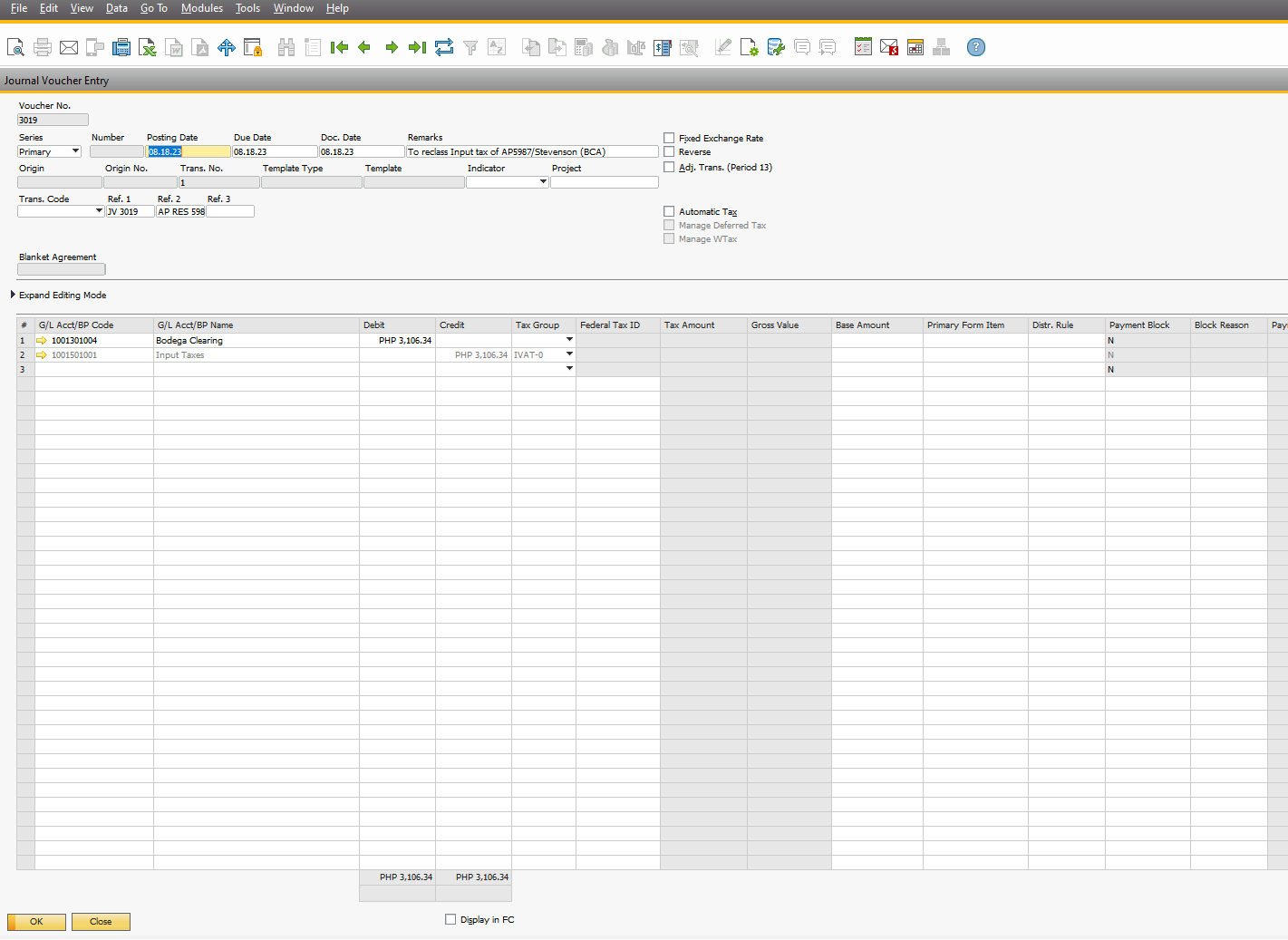The height and width of the screenshot is (940, 1288).
Task: Click the Remarks text field
Action: [532, 151]
